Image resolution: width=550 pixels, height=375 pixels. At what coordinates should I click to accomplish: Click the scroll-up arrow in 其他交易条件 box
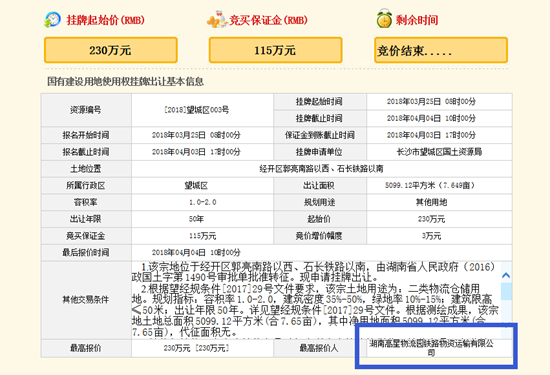pyautogui.click(x=506, y=275)
